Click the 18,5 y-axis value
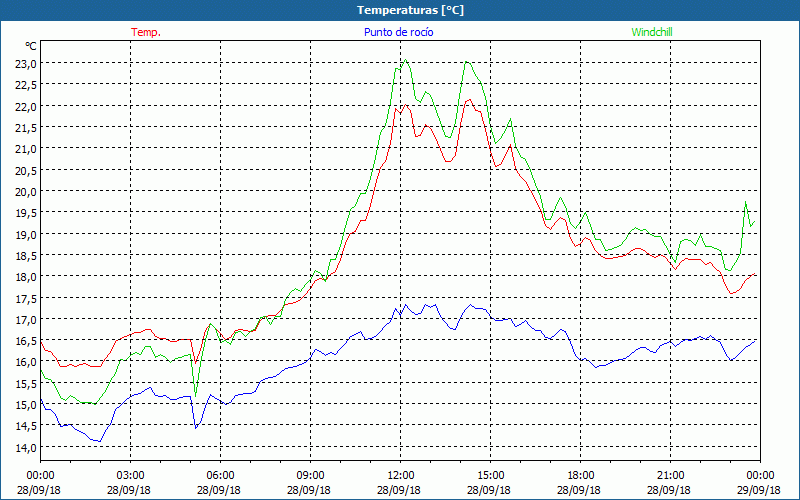Image resolution: width=800 pixels, height=500 pixels. [x=26, y=256]
